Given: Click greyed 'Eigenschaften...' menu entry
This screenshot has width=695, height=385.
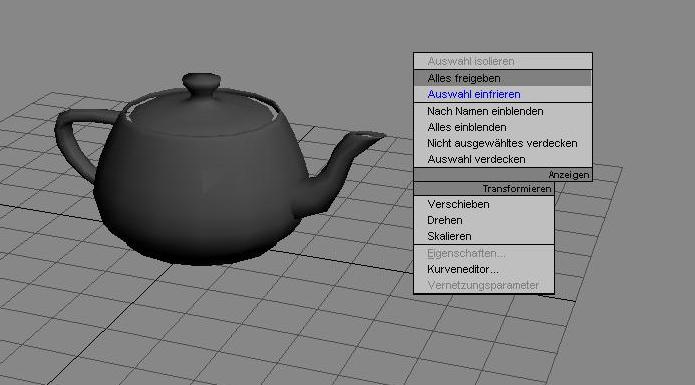Looking at the screenshot, I should (x=484, y=253).
